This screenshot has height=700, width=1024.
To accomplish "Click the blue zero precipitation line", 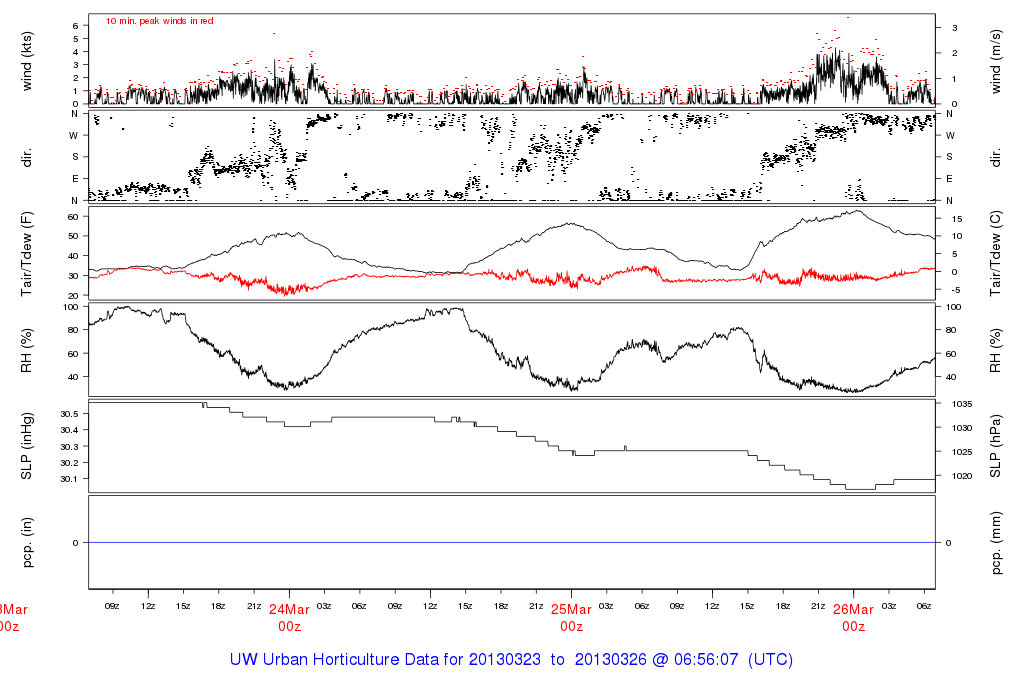I will 511,543.
